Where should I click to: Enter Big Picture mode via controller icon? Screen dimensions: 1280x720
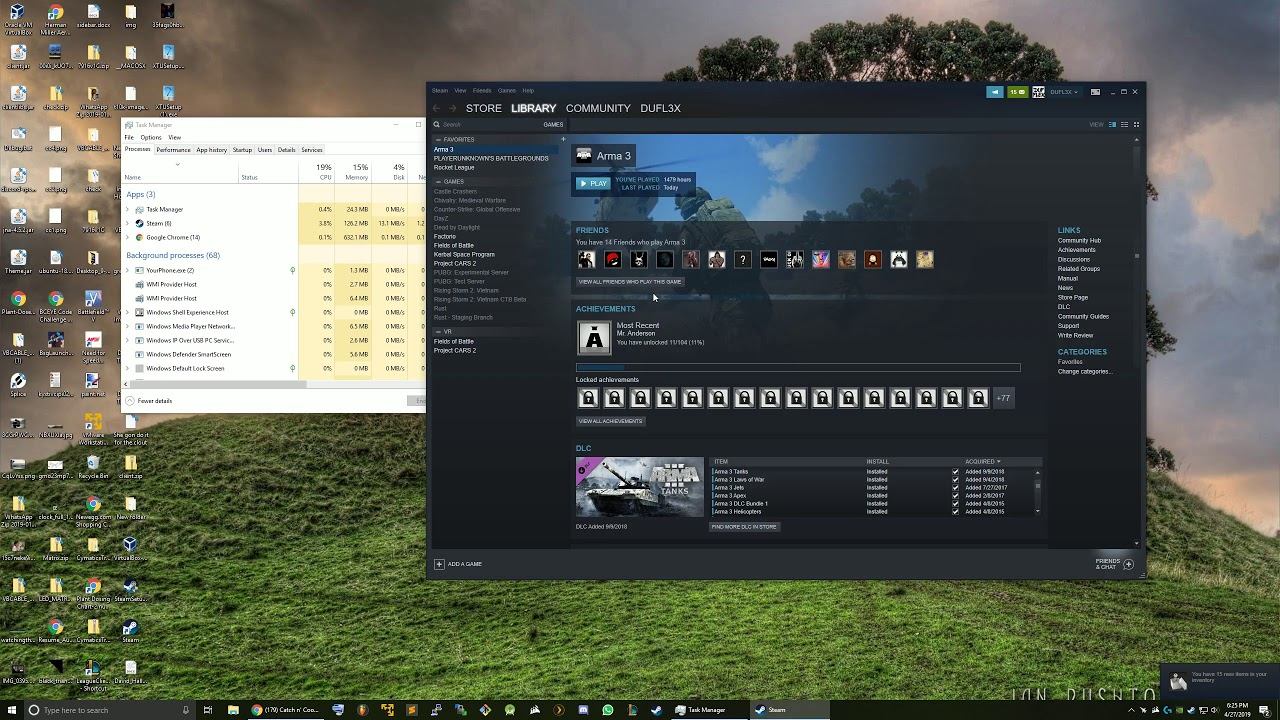click(1095, 92)
